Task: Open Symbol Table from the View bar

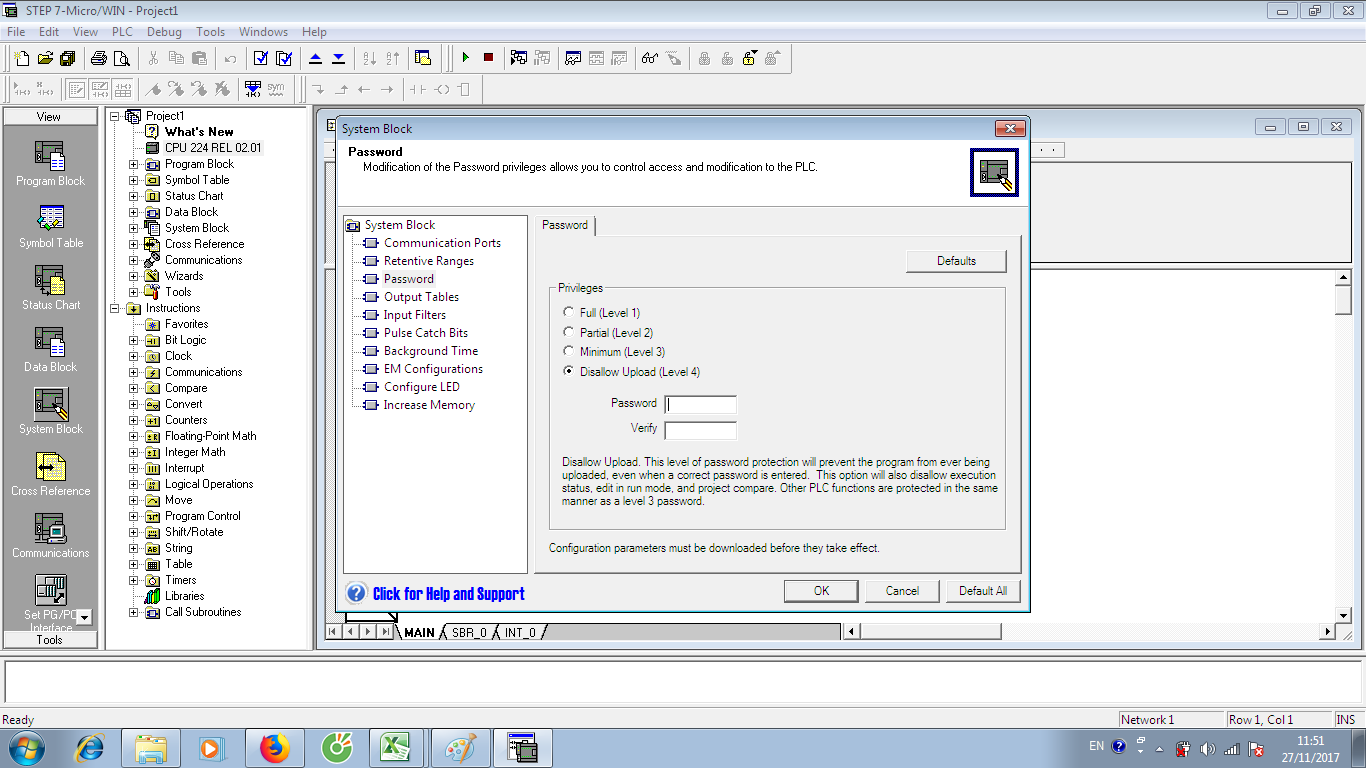Action: (50, 225)
